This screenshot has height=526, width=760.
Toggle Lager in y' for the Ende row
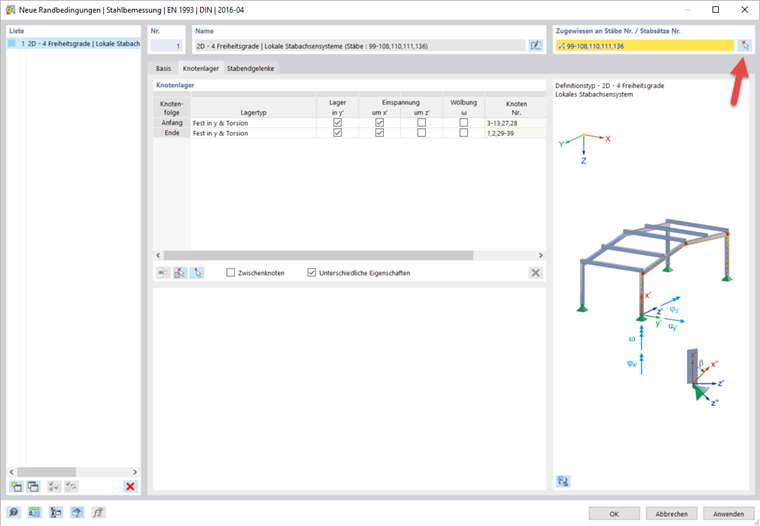337,132
